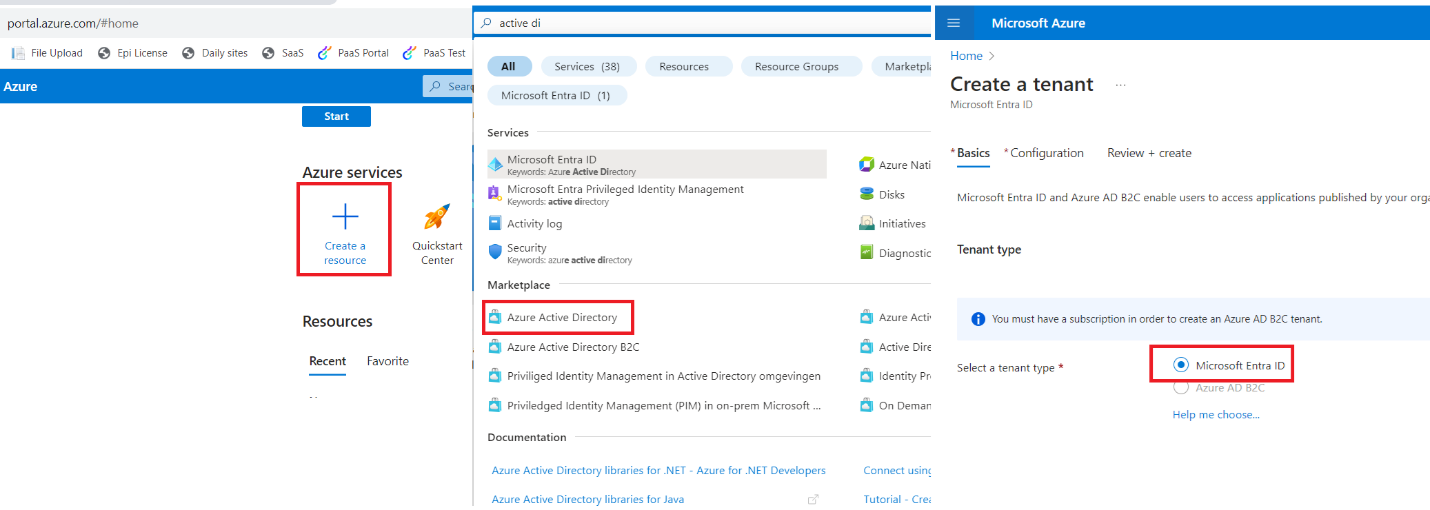Select the Azure AD B2C radio button
Viewport: 1430px width, 510px height.
click(1181, 387)
